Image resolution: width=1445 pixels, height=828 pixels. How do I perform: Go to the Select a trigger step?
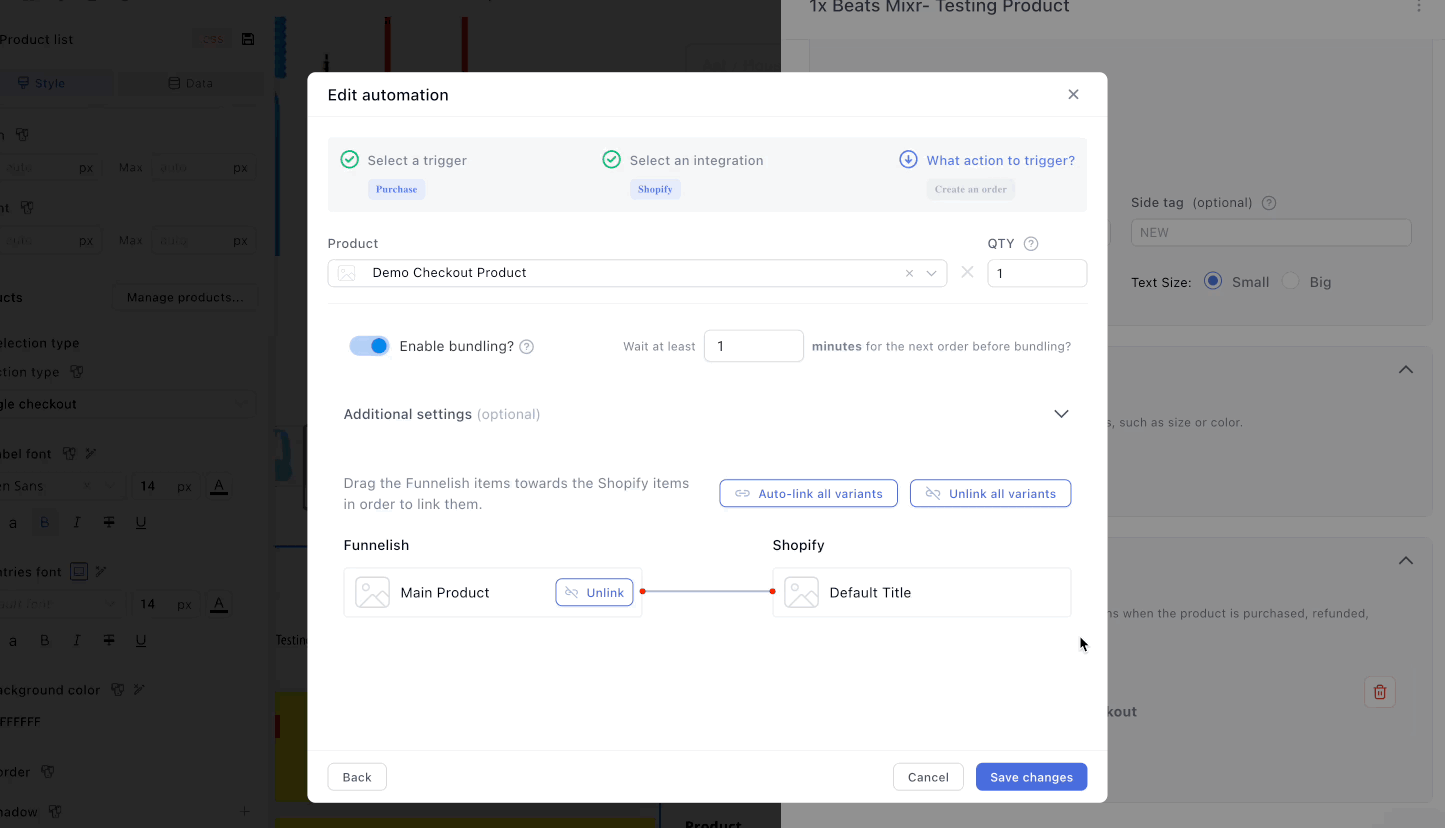point(416,160)
